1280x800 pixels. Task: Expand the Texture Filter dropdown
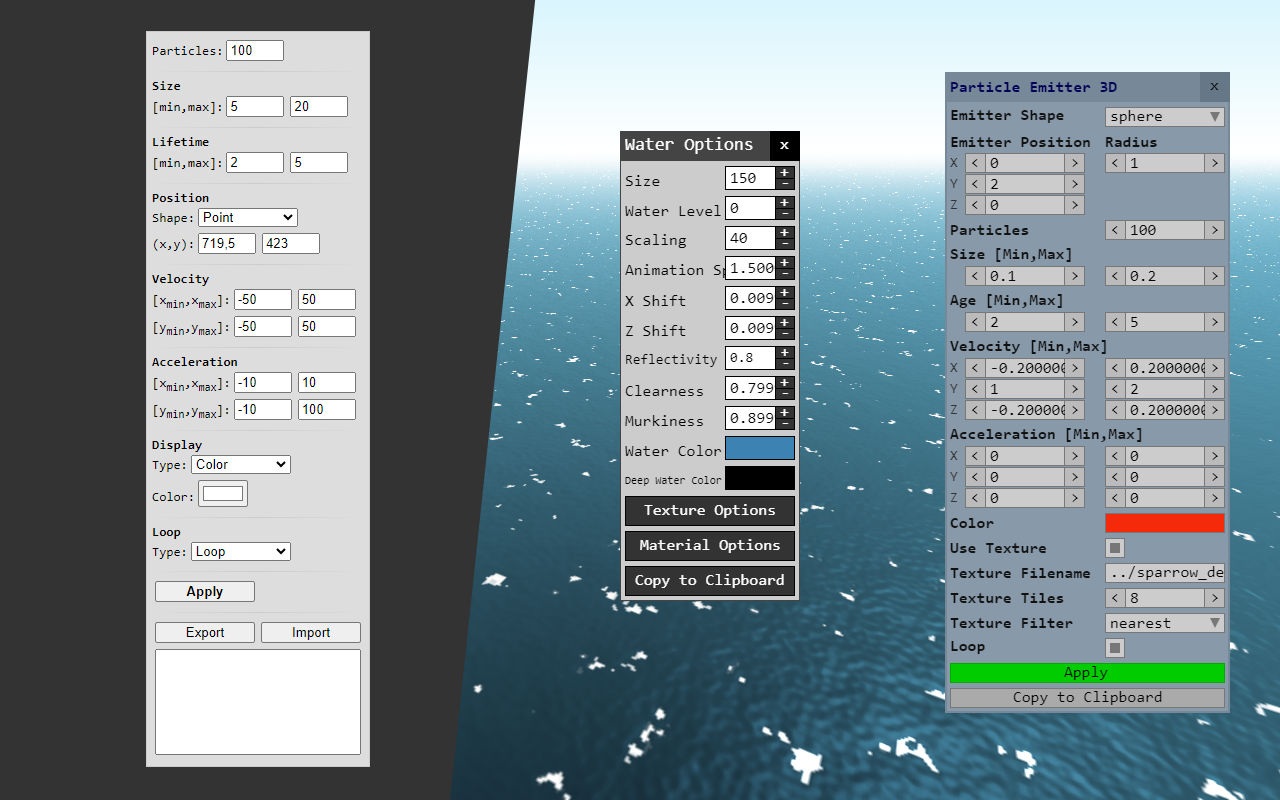pos(1164,623)
